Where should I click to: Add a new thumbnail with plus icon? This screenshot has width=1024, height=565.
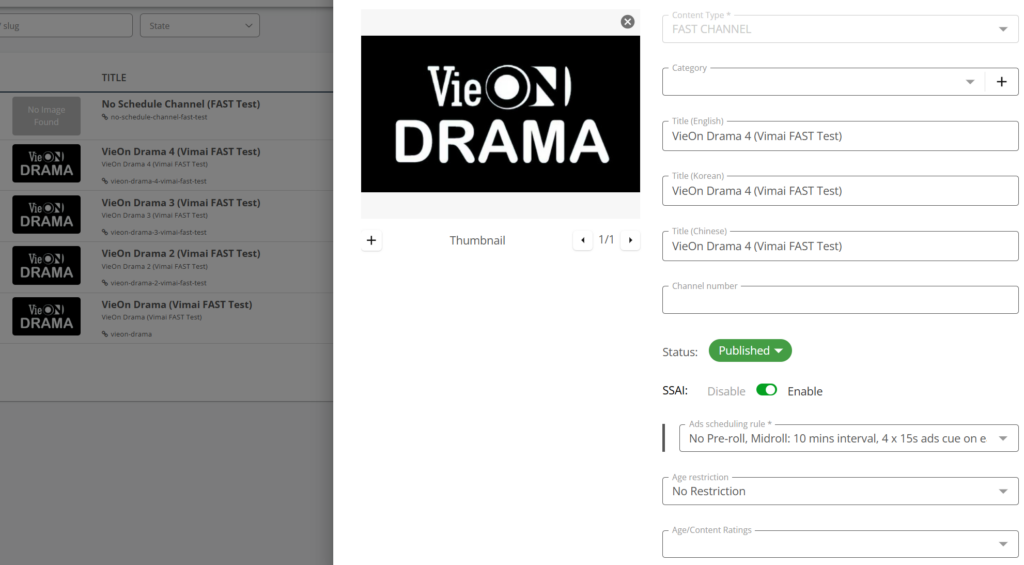[x=371, y=240]
